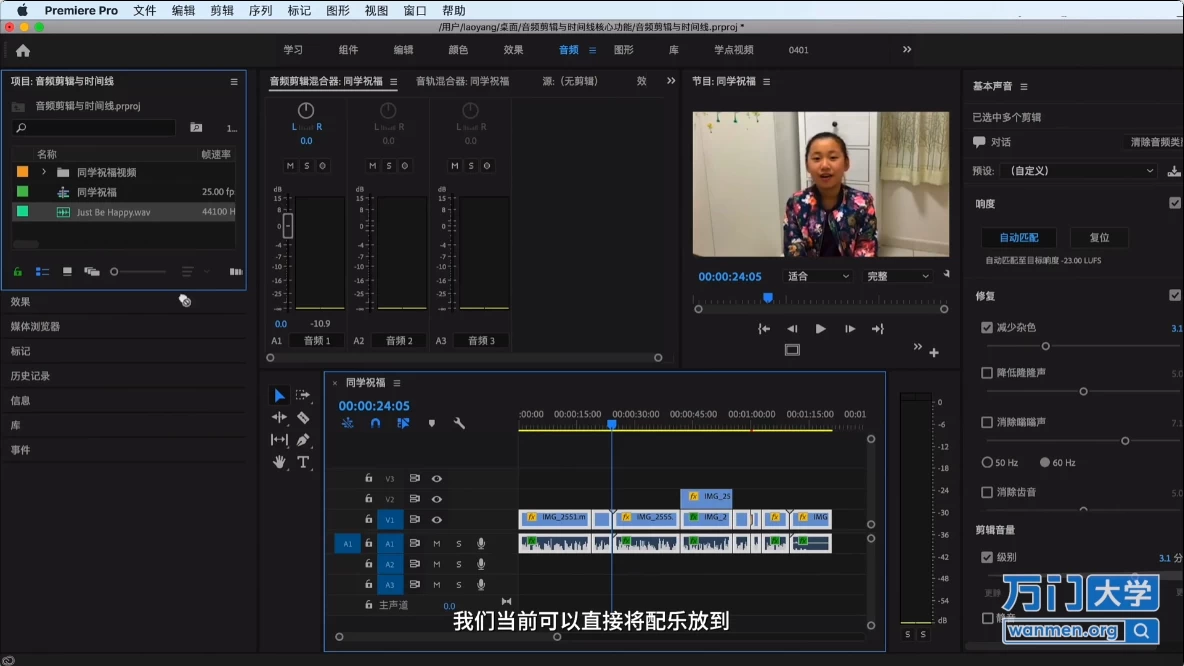Click the 复位 button under 响度
Screen dimensions: 1184x666
(x=1099, y=238)
